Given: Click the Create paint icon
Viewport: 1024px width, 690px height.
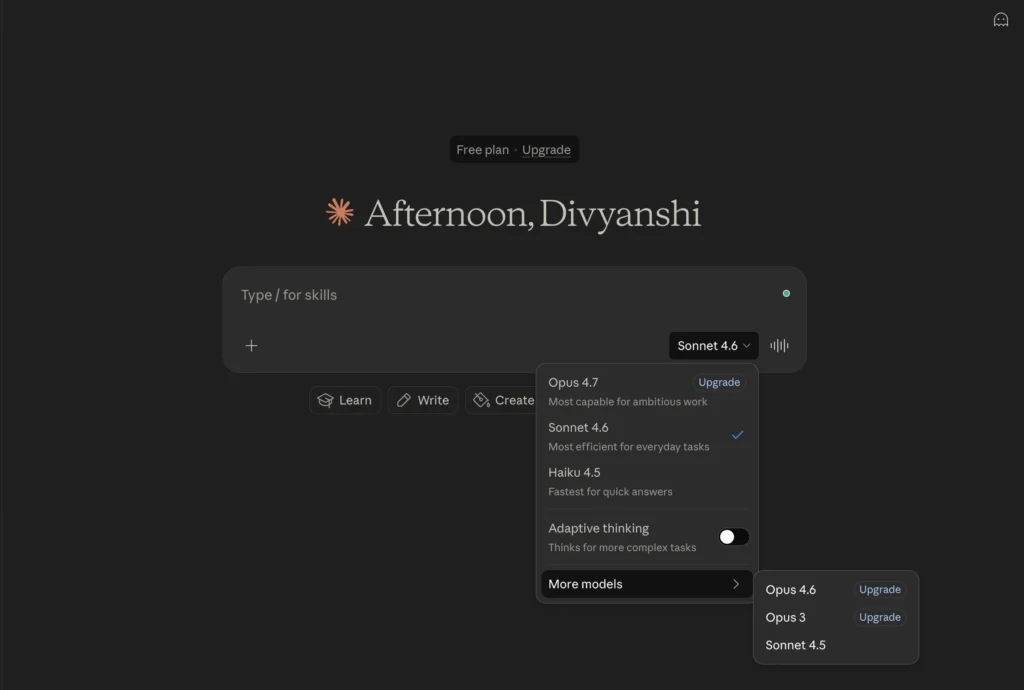Looking at the screenshot, I should (x=481, y=400).
